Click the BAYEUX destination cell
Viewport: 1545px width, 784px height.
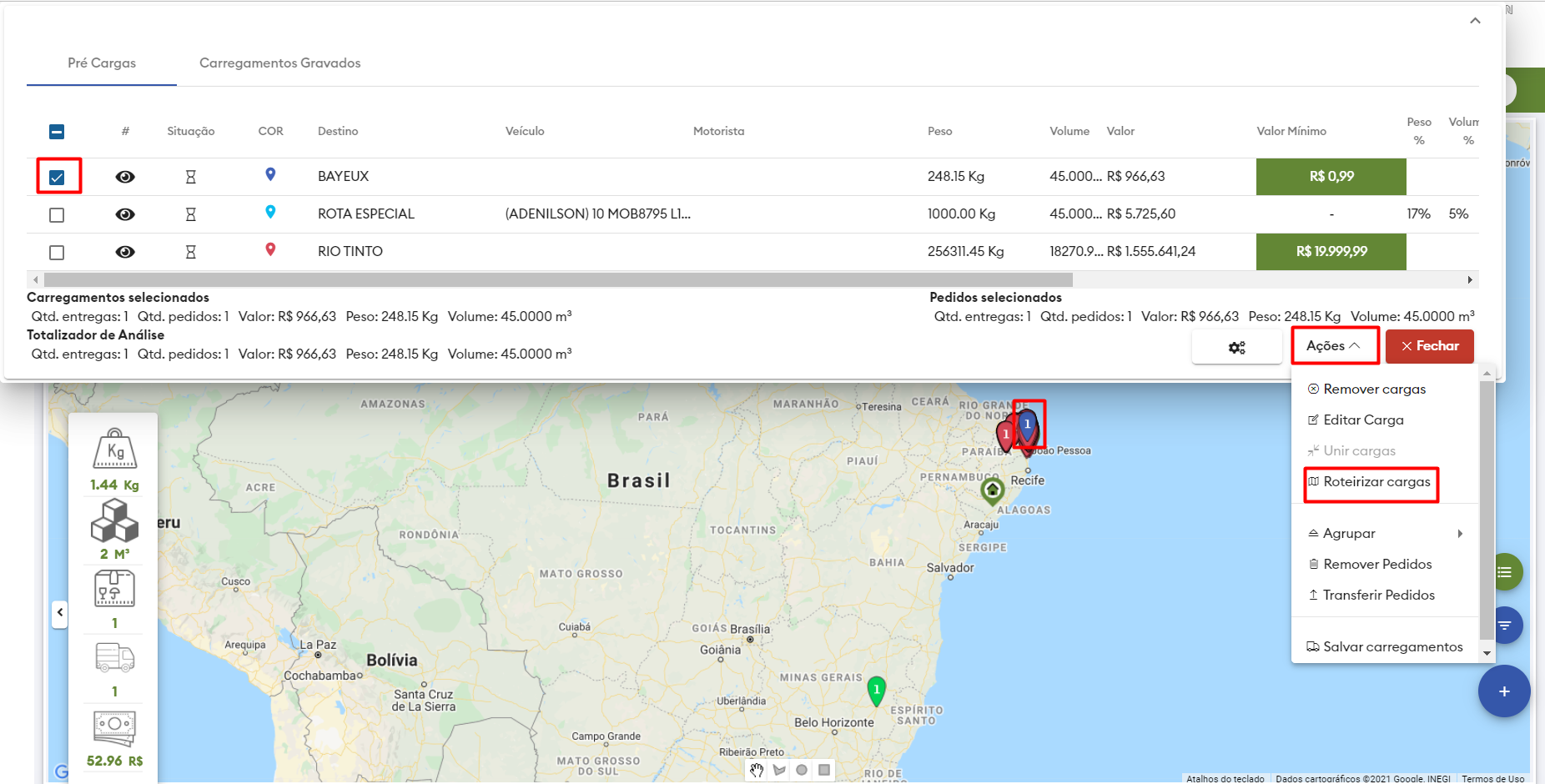pyautogui.click(x=343, y=177)
